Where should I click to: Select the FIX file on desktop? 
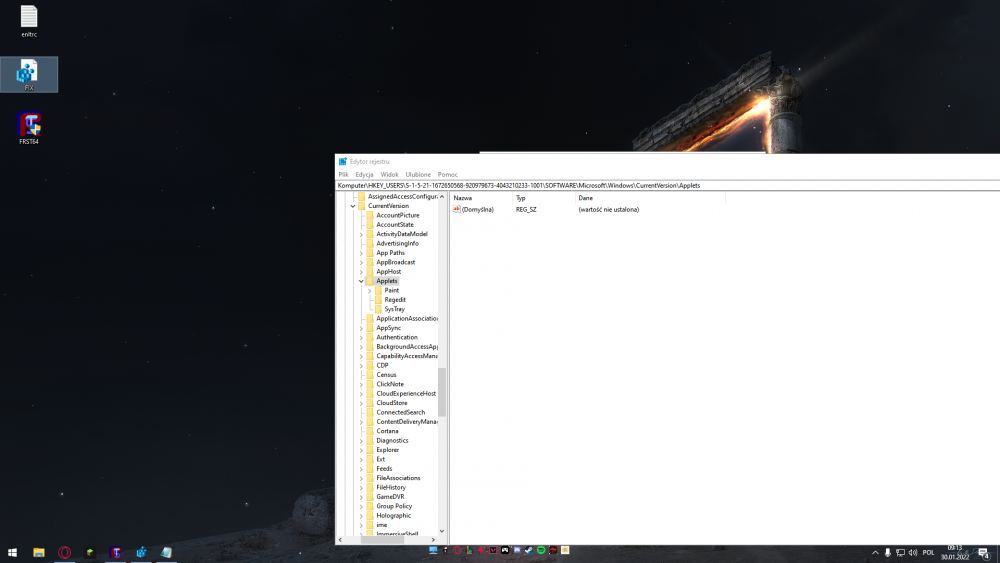[29, 72]
